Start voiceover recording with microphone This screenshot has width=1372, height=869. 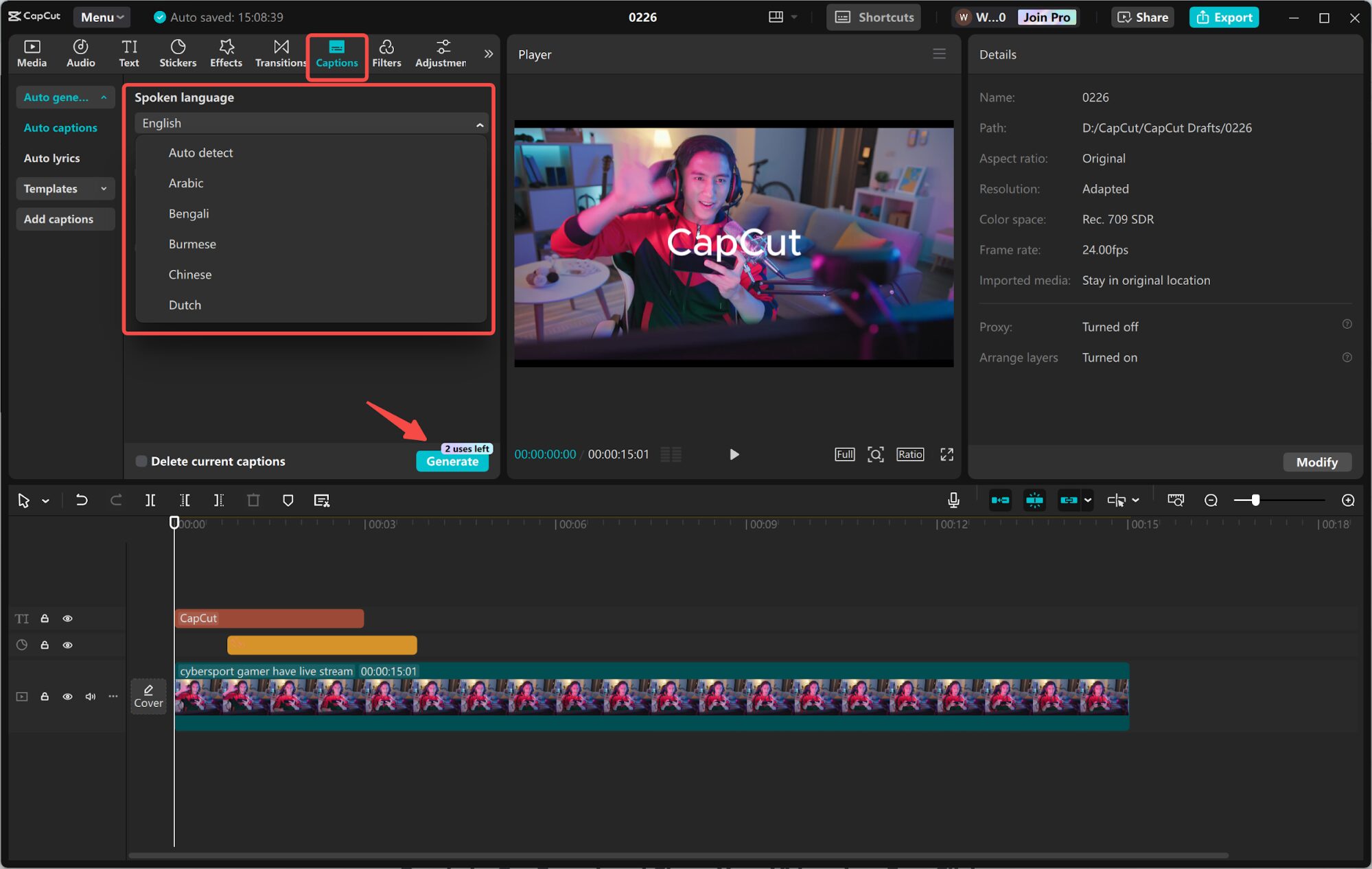953,500
